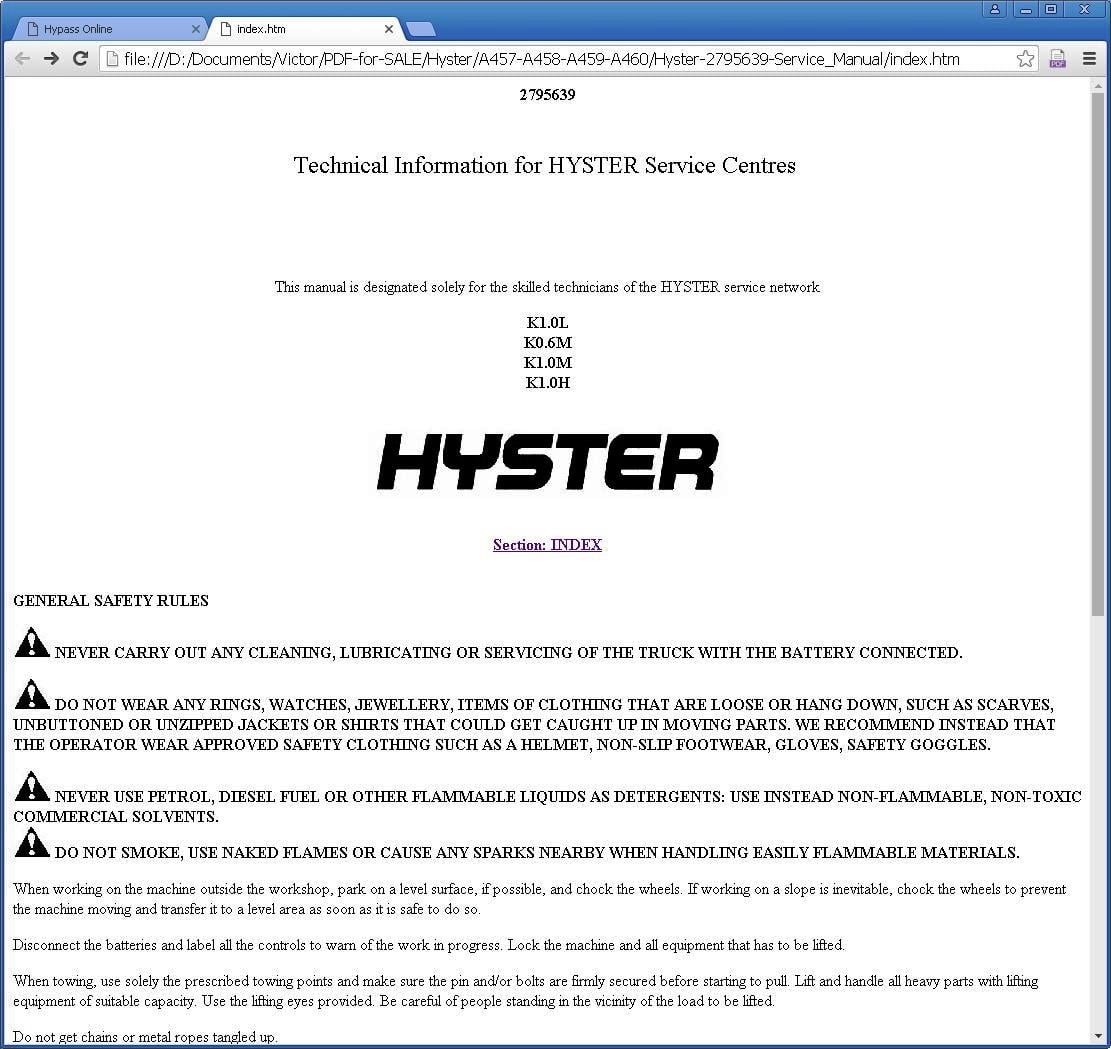This screenshot has width=1111, height=1049.
Task: Close the browser window
Action: tap(1084, 9)
